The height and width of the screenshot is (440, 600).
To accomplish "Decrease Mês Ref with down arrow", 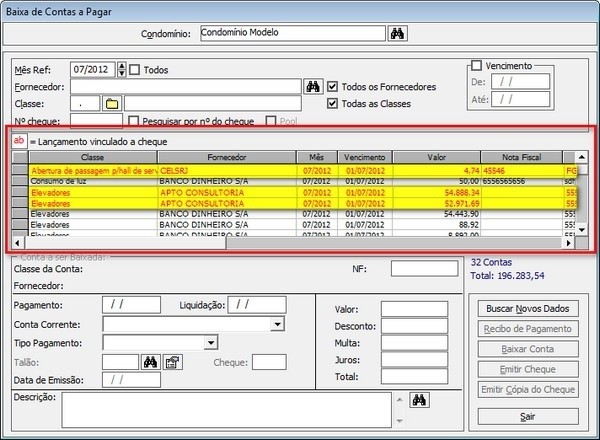I will (122, 73).
